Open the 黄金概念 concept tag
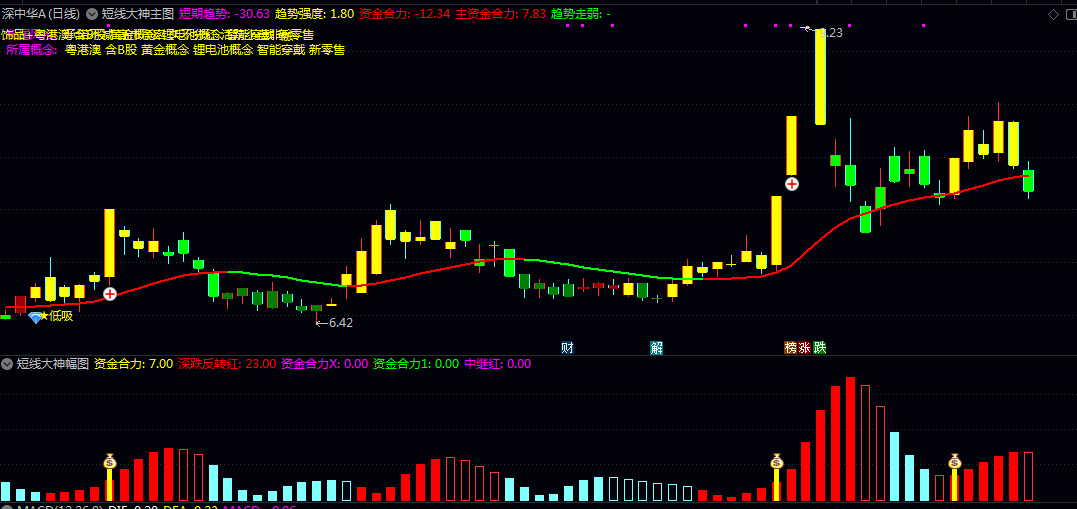 click(165, 49)
